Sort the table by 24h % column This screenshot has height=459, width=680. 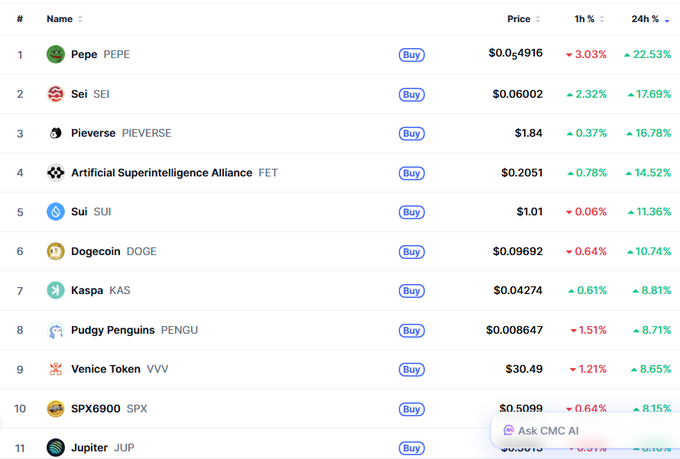tap(650, 19)
